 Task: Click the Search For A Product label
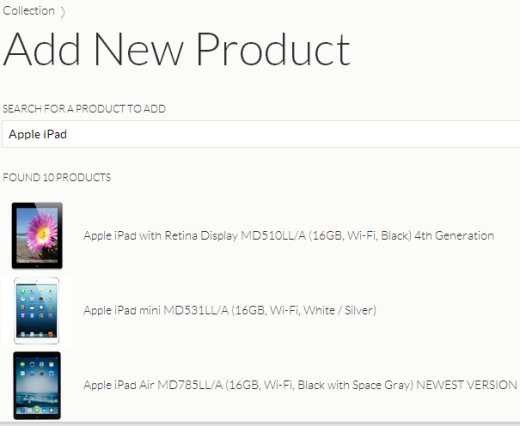tap(84, 109)
